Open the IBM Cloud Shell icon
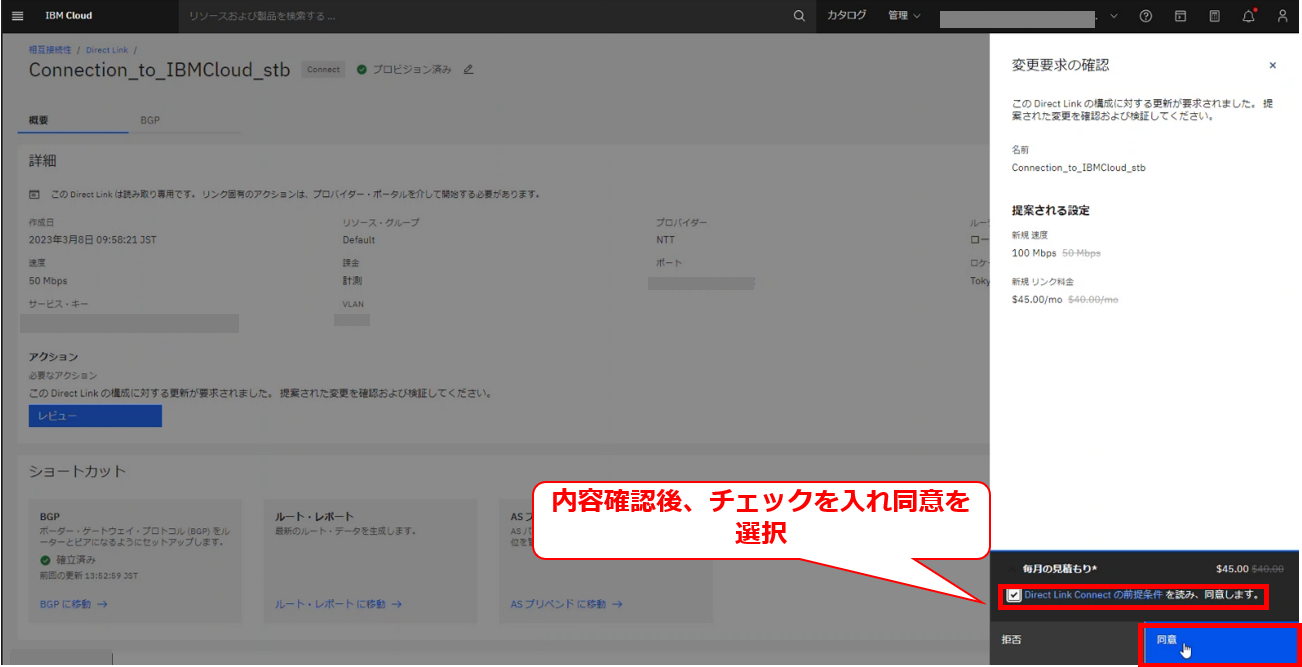Image resolution: width=1302 pixels, height=667 pixels. coord(1180,16)
